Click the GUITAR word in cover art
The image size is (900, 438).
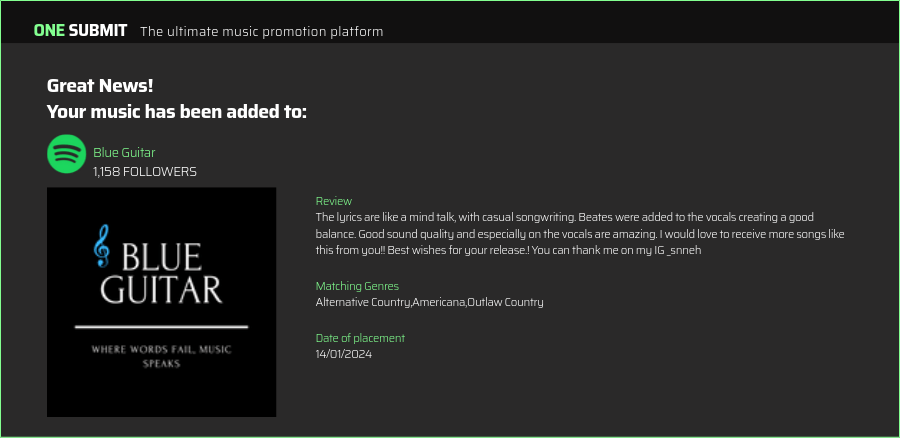pyautogui.click(x=161, y=290)
